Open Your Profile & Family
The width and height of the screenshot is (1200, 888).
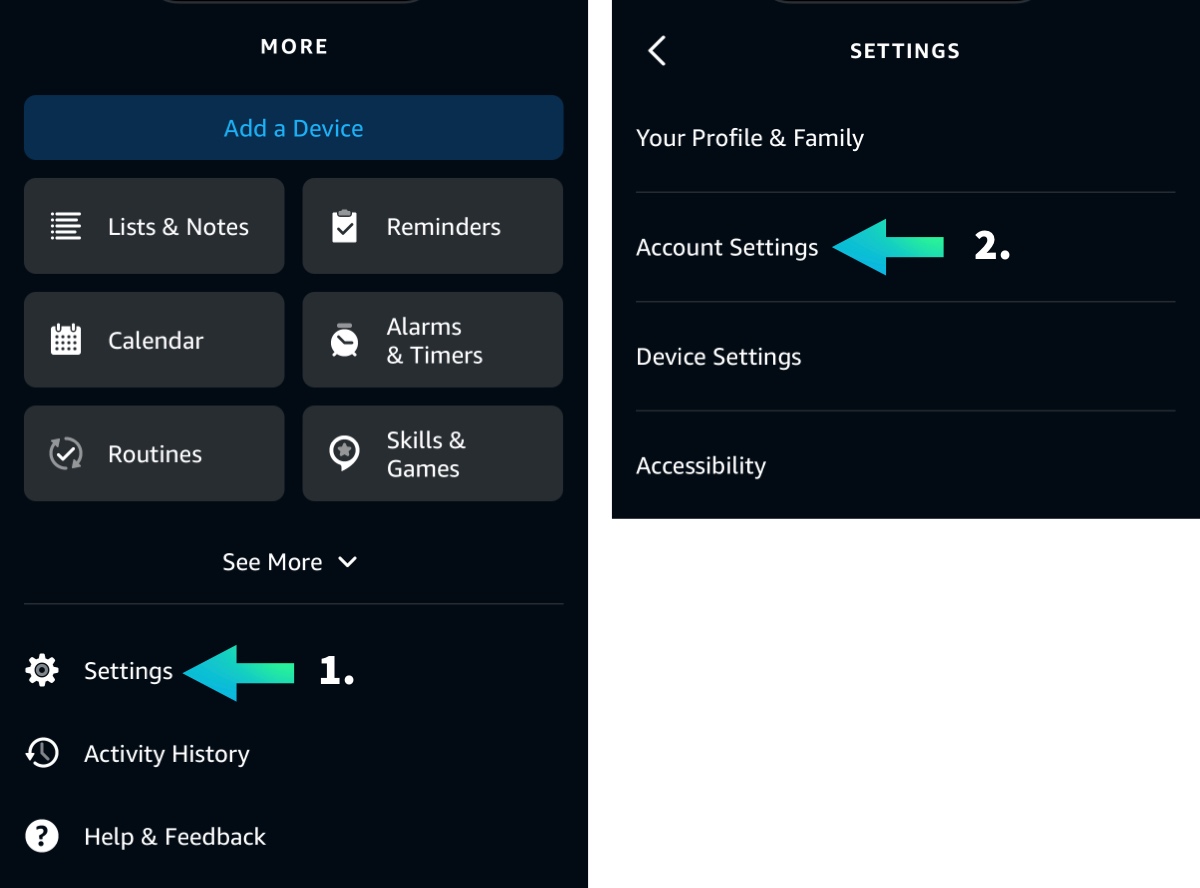click(x=750, y=138)
